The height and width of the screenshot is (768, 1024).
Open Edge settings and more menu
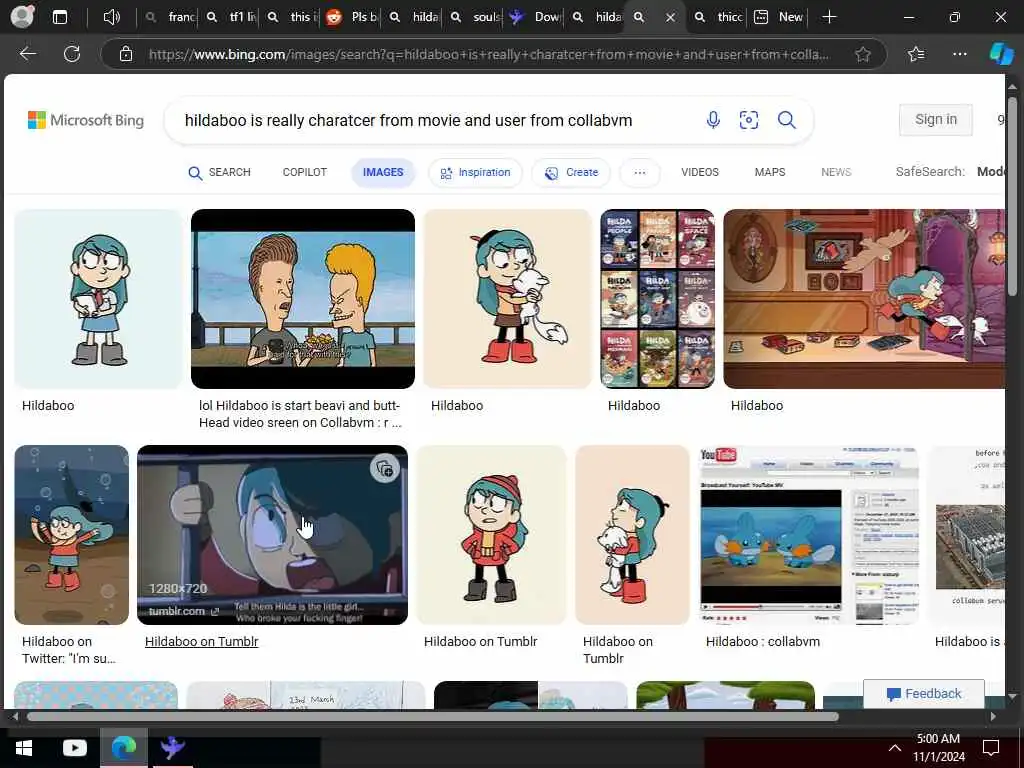(x=959, y=54)
